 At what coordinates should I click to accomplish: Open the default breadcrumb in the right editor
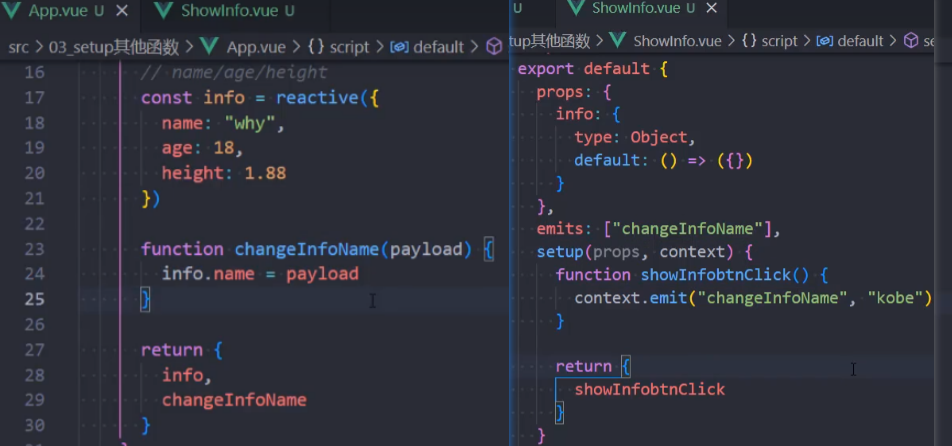[860, 41]
